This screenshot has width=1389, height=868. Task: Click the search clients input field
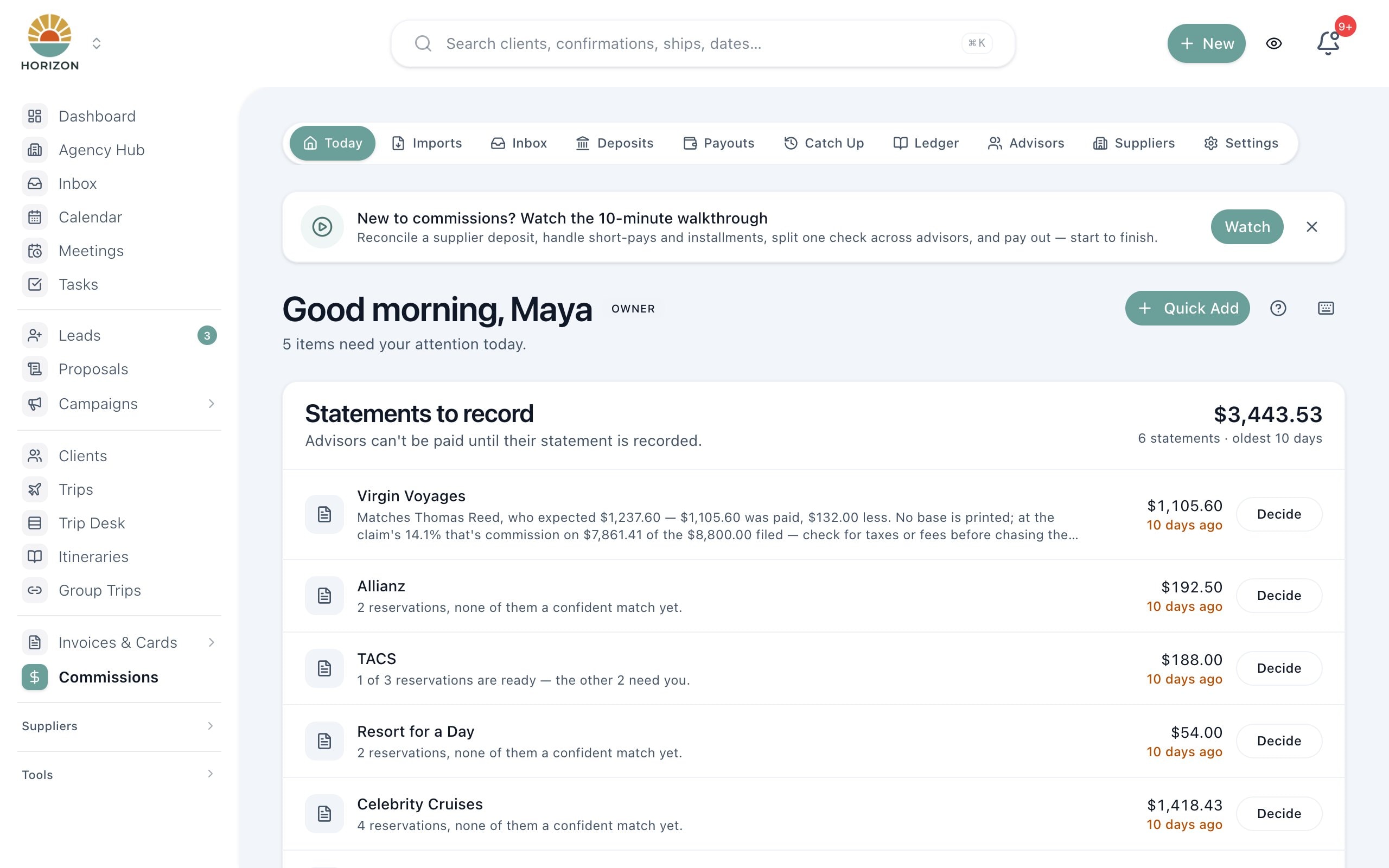point(703,43)
